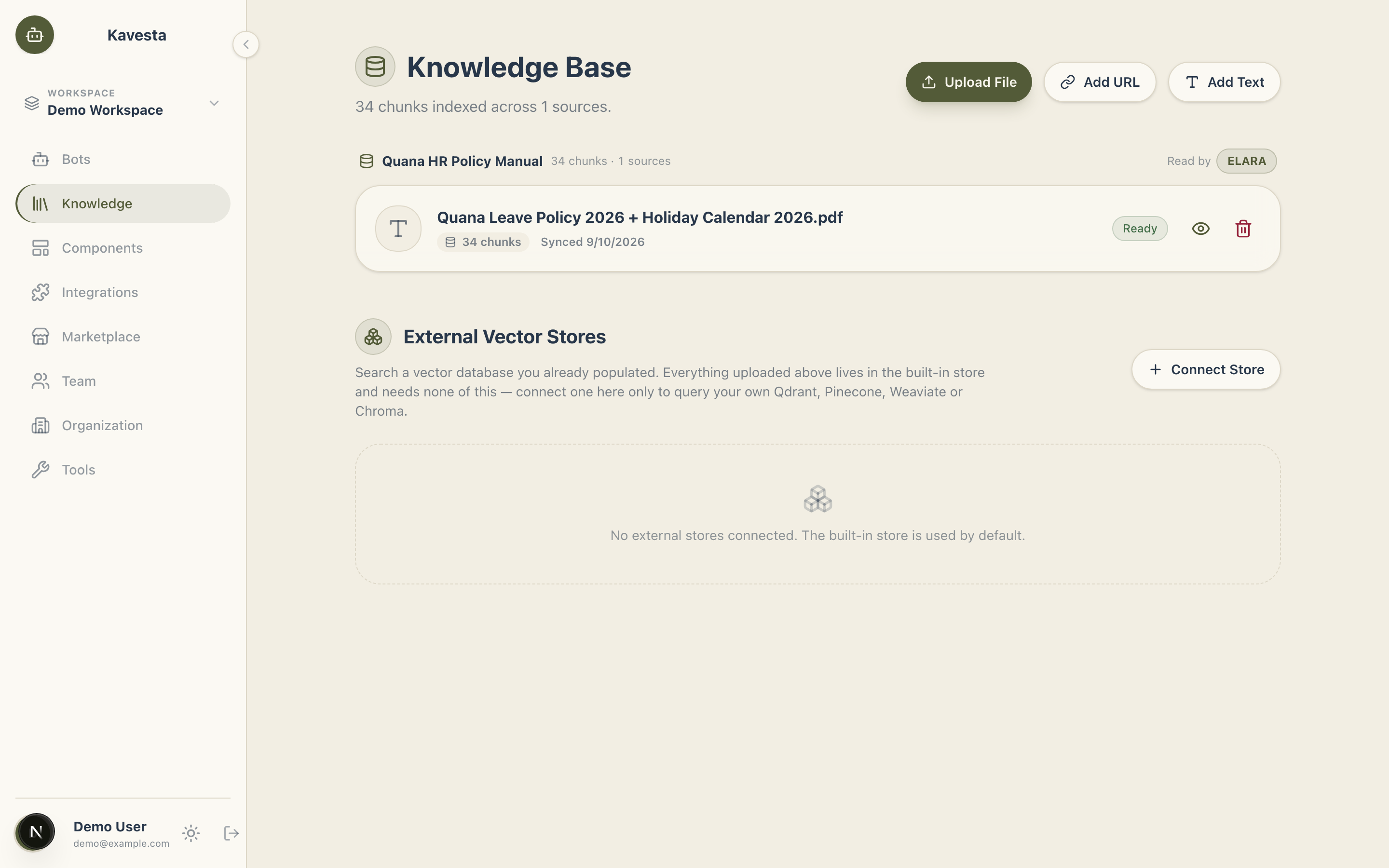Click the Connect Store button
The height and width of the screenshot is (868, 1389).
[1205, 370]
